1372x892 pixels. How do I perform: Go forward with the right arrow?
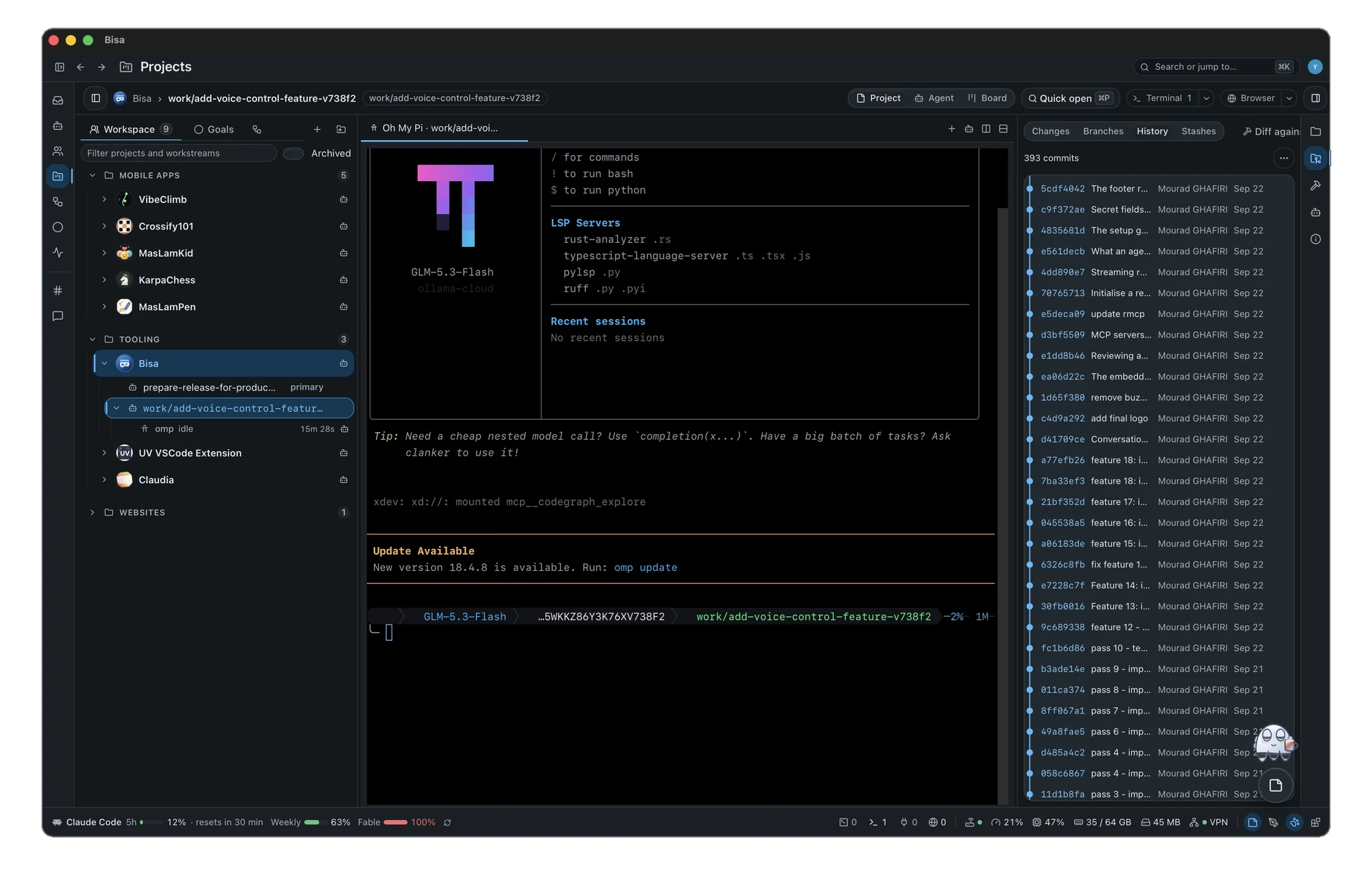[x=102, y=67]
